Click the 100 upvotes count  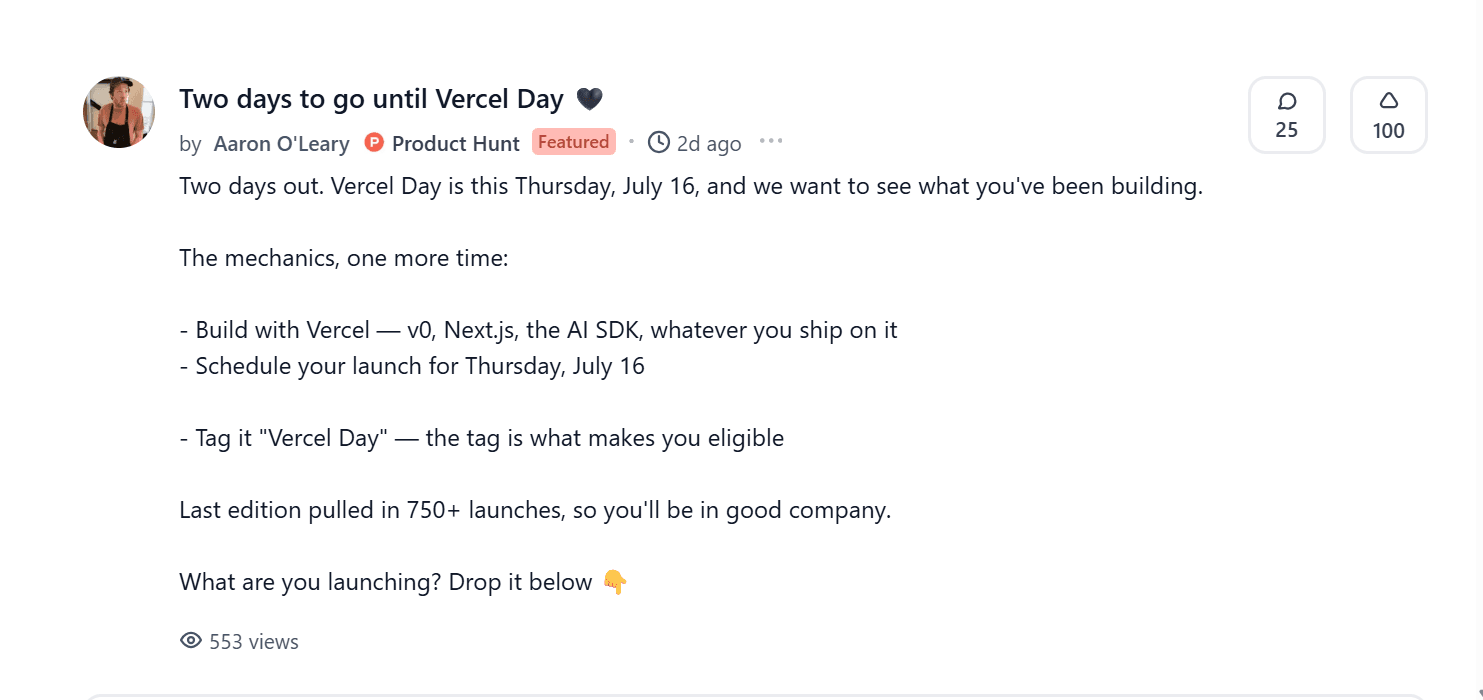click(1389, 130)
